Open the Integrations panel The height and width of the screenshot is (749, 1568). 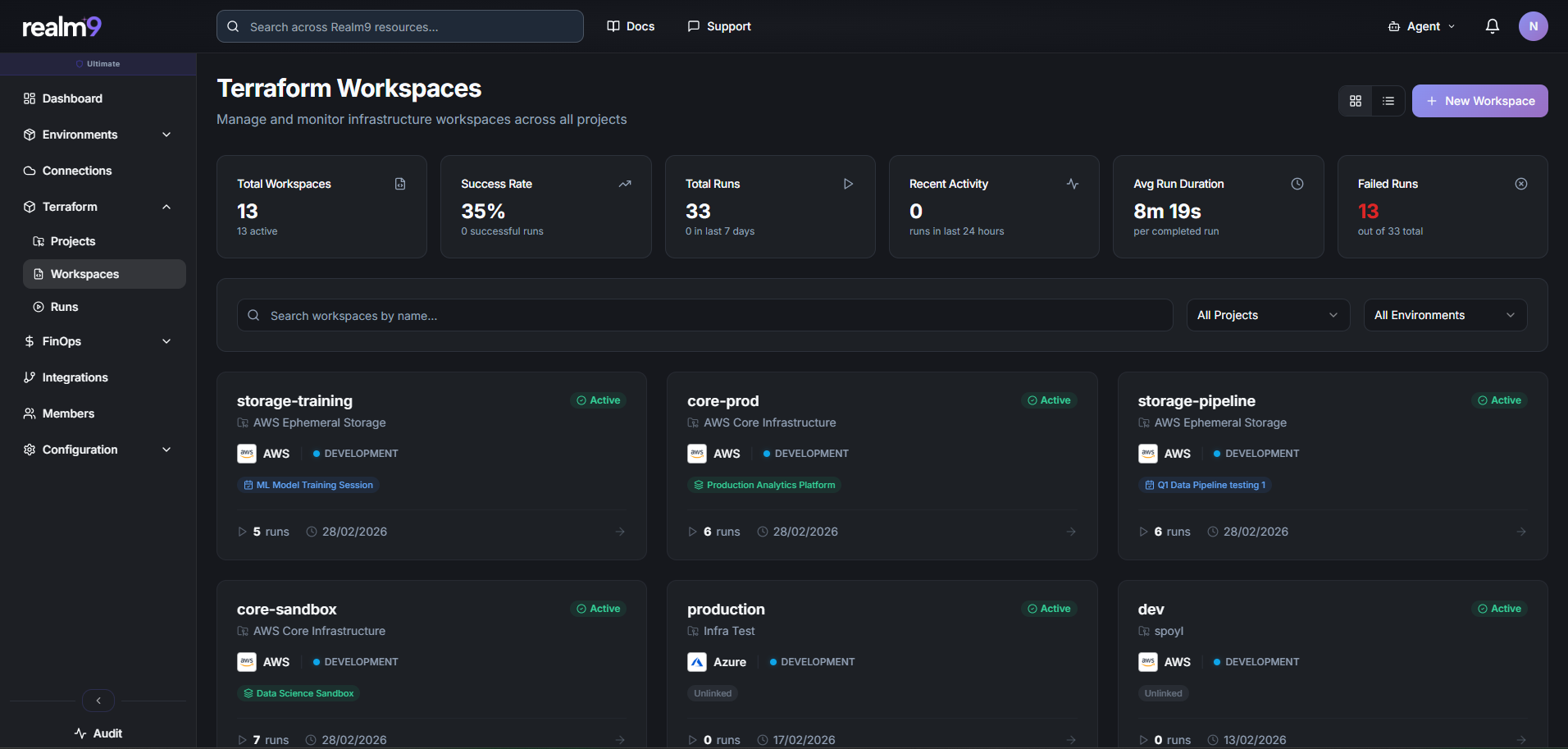click(x=75, y=377)
